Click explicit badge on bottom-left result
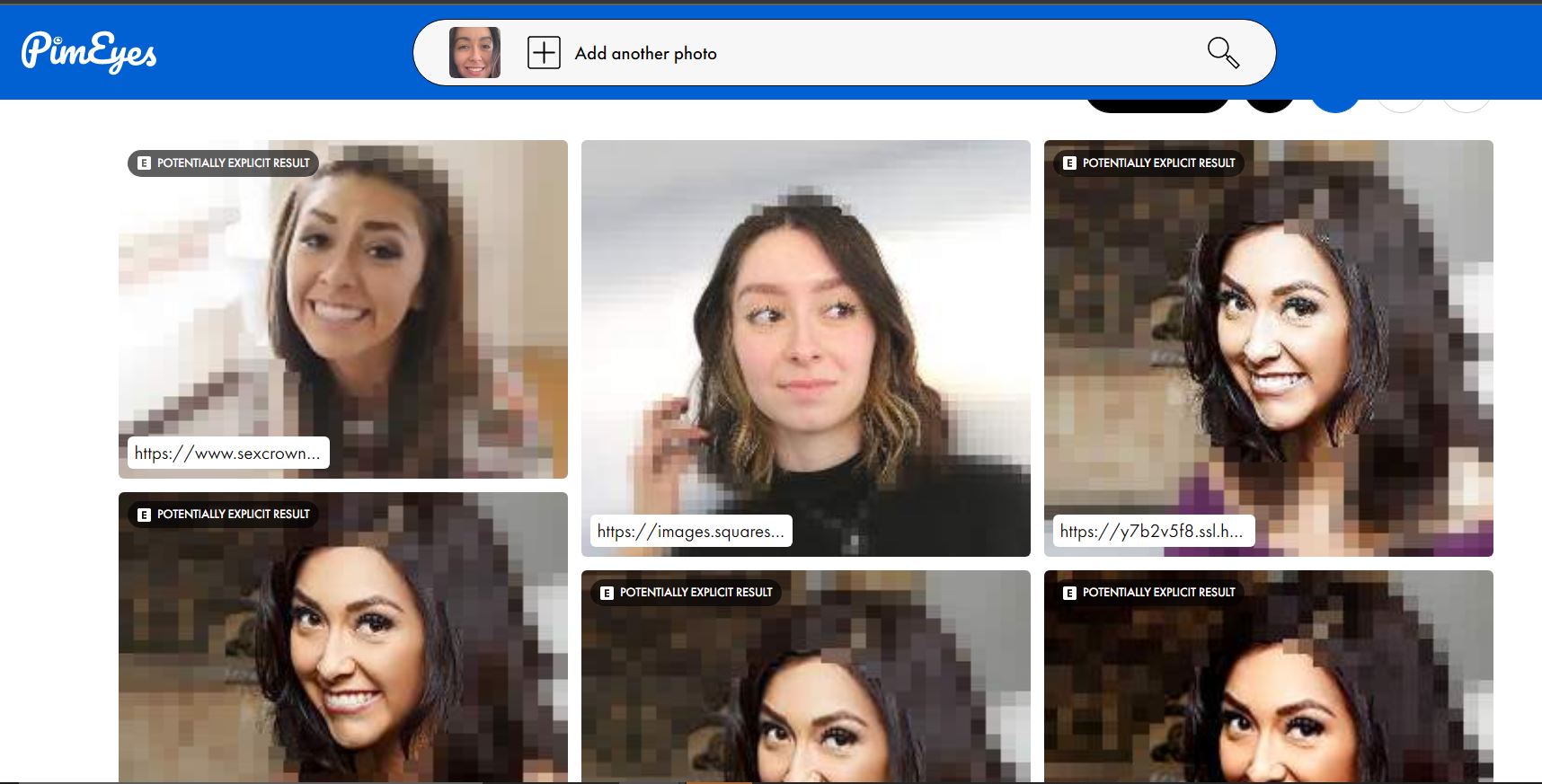Image resolution: width=1542 pixels, height=784 pixels. coord(224,515)
